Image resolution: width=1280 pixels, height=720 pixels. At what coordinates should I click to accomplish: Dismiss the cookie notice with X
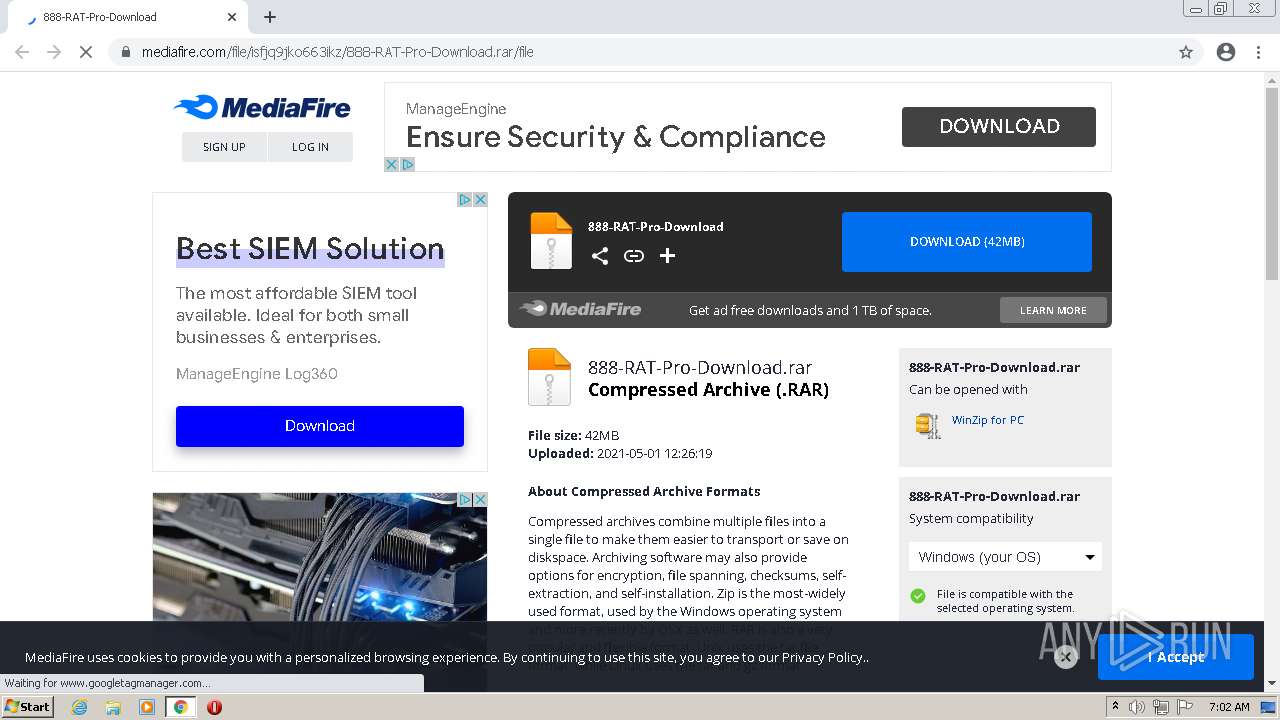(x=1066, y=657)
